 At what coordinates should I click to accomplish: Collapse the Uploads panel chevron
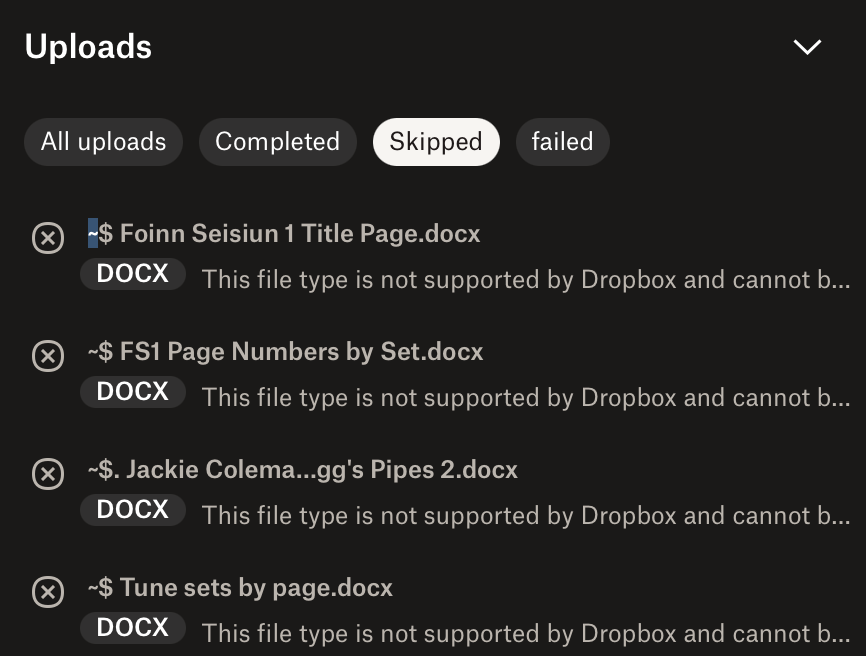pyautogui.click(x=806, y=47)
